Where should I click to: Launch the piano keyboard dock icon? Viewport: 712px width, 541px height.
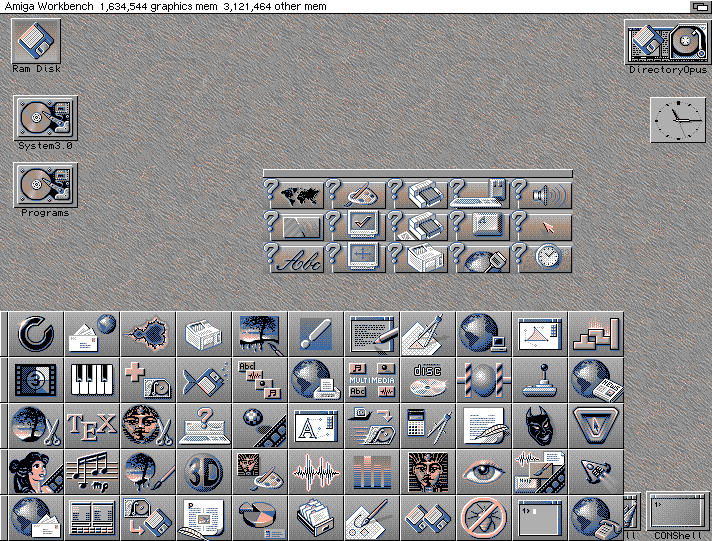[92, 380]
